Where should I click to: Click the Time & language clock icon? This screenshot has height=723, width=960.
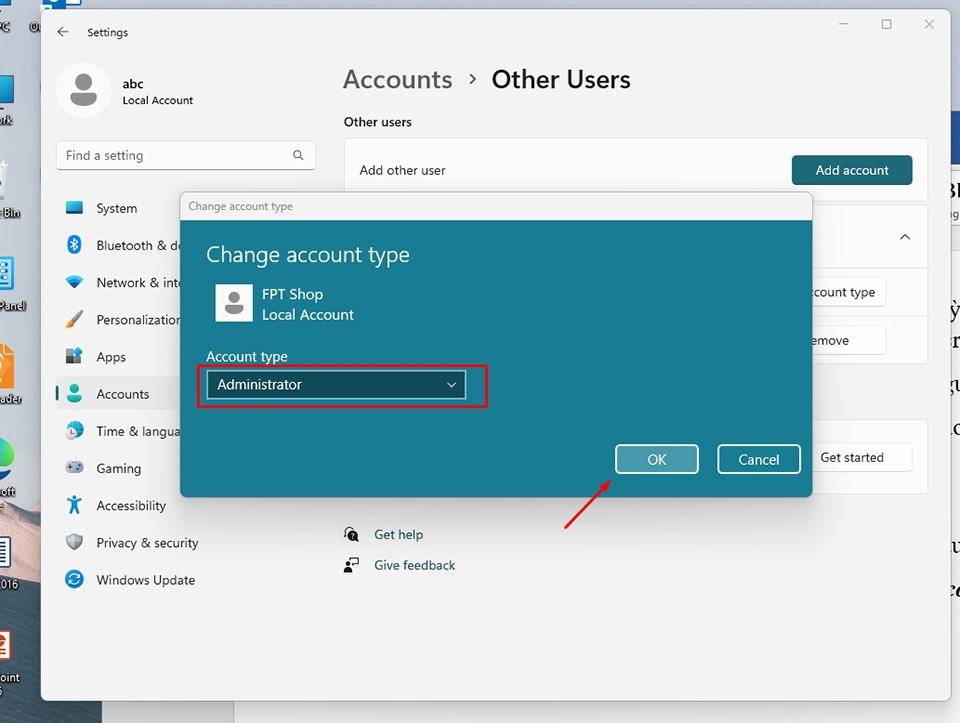click(x=74, y=430)
